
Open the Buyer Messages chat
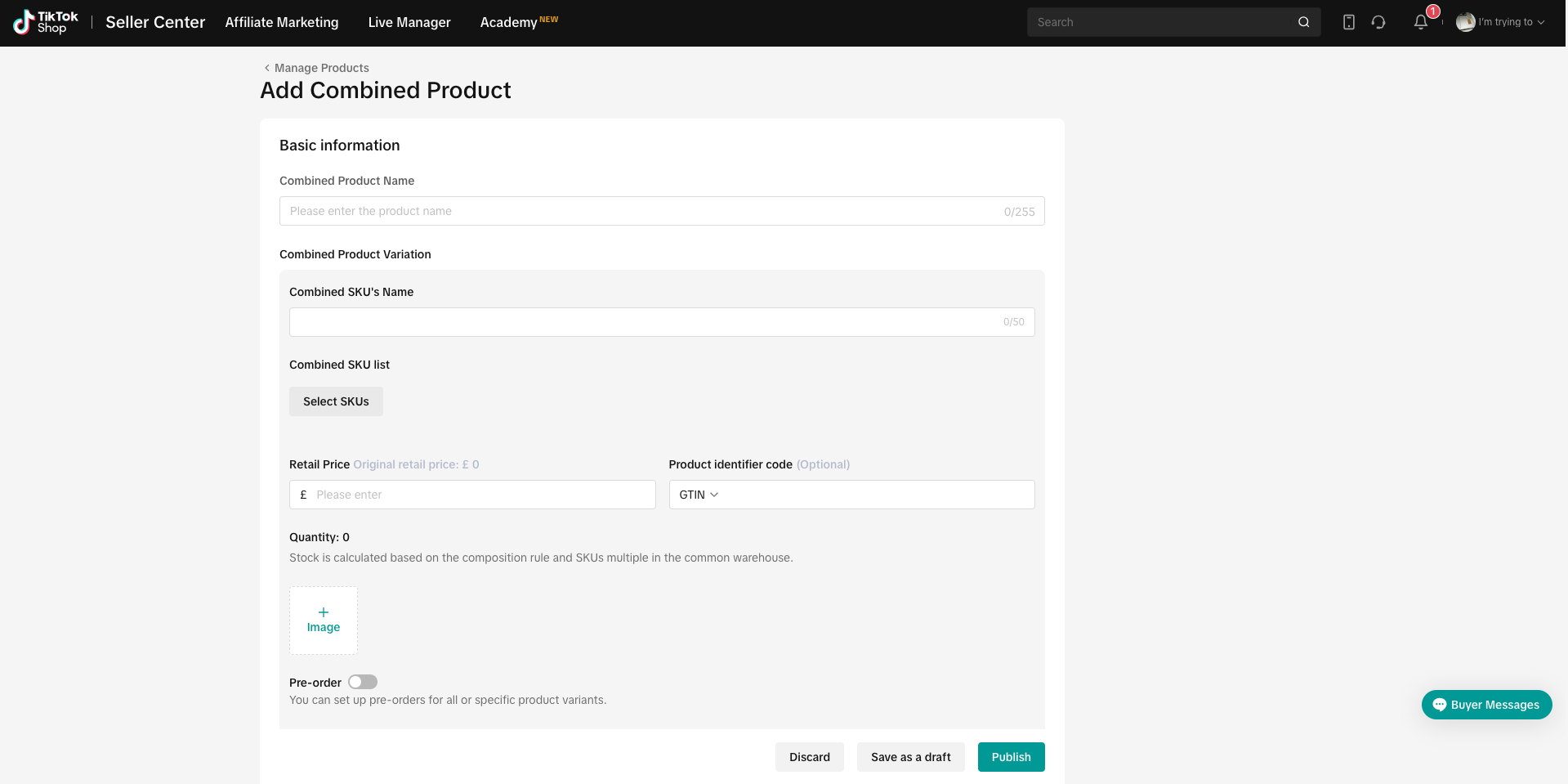pos(1486,705)
